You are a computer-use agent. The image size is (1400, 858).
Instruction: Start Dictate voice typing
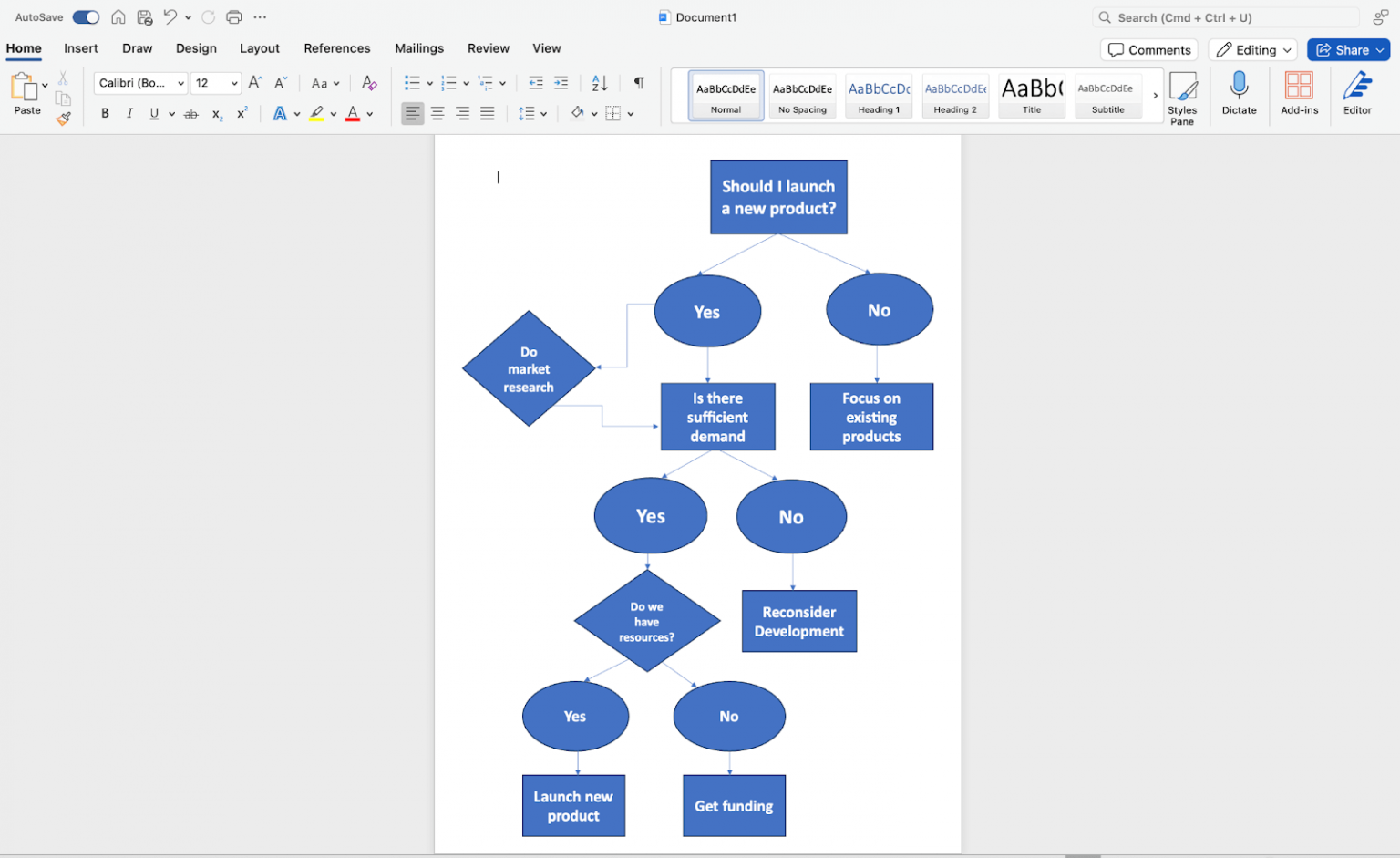click(x=1239, y=95)
